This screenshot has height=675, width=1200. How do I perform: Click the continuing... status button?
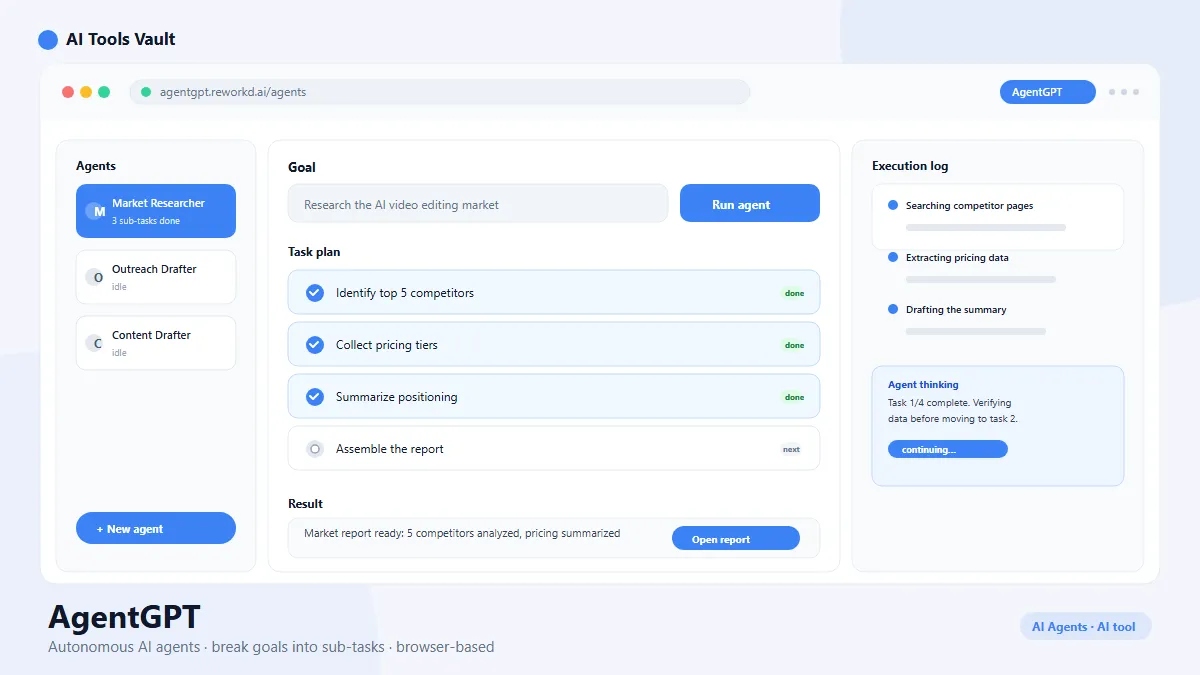tap(948, 449)
